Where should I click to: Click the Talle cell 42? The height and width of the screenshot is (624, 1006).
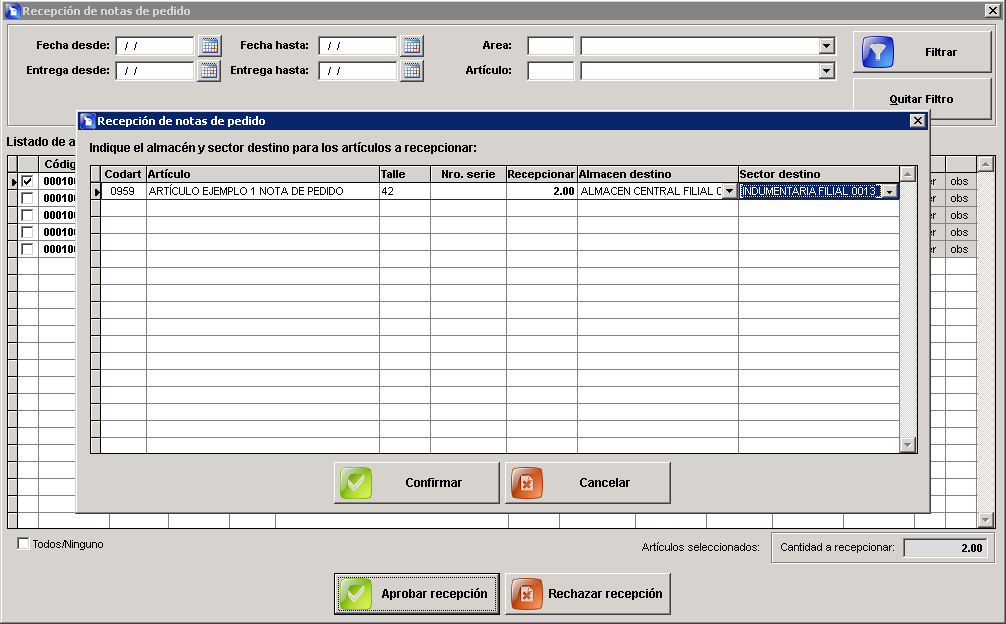tap(405, 191)
